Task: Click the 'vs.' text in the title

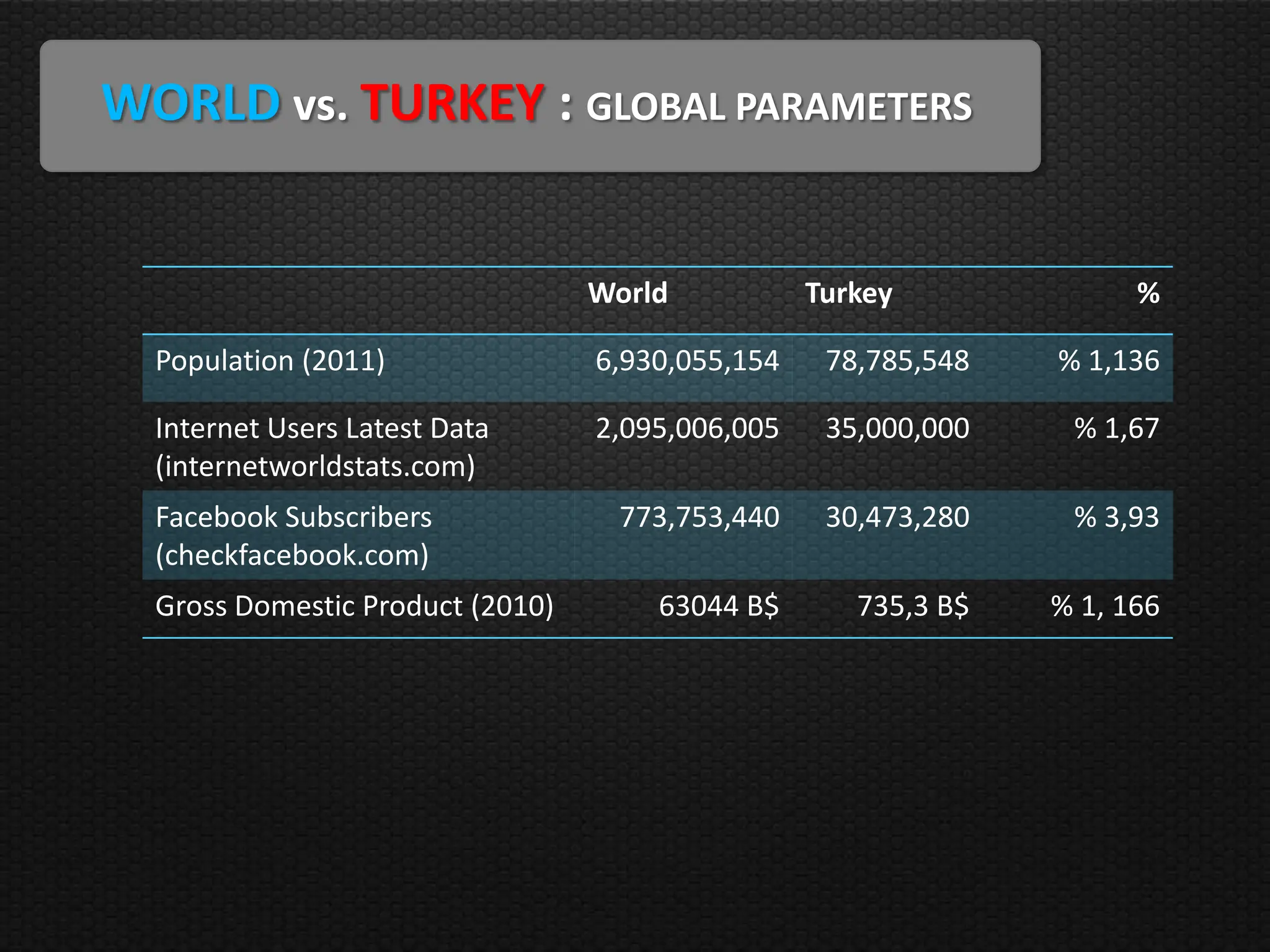Action: coord(320,107)
